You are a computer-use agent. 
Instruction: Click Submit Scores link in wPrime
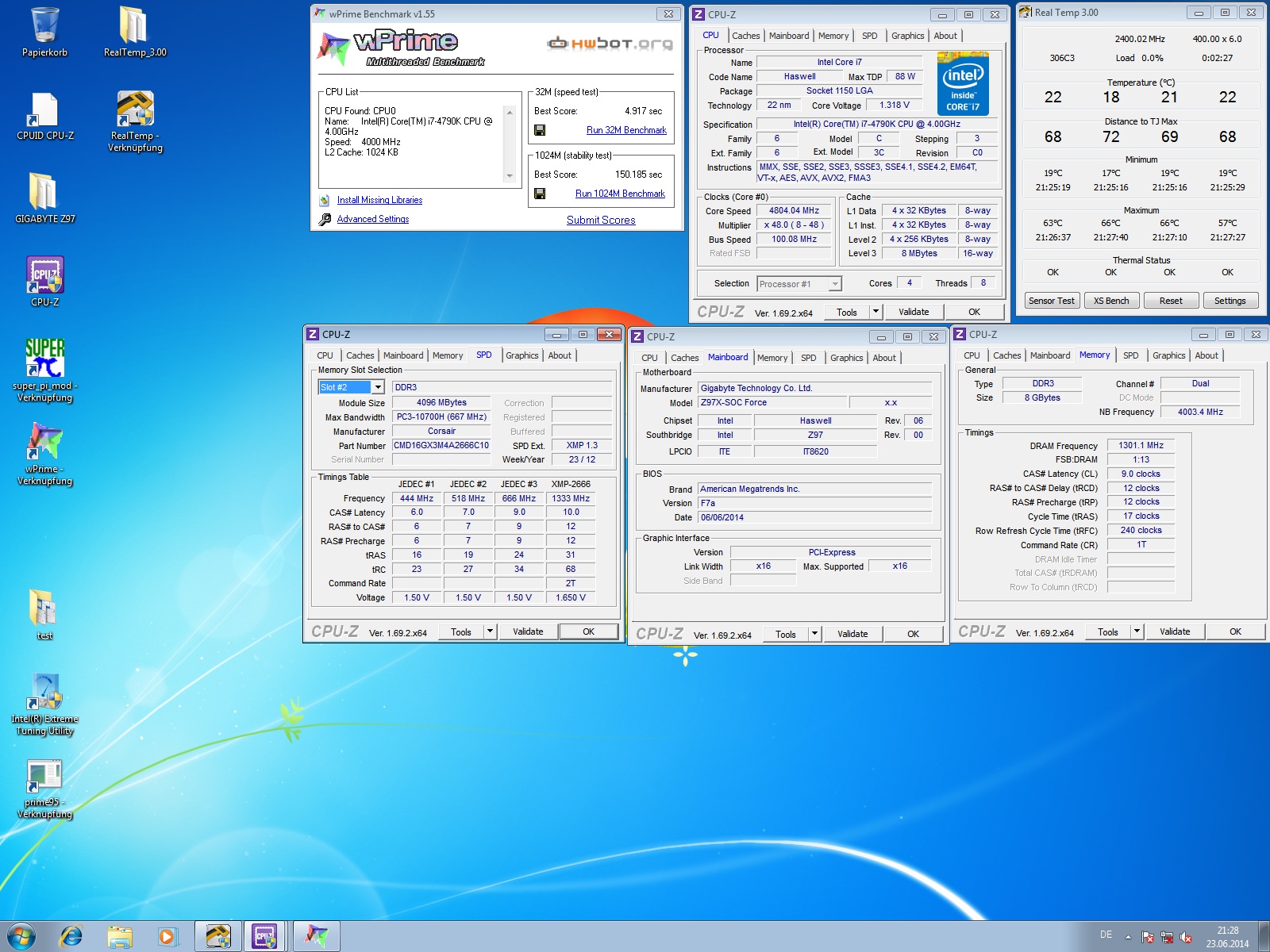pos(601,220)
